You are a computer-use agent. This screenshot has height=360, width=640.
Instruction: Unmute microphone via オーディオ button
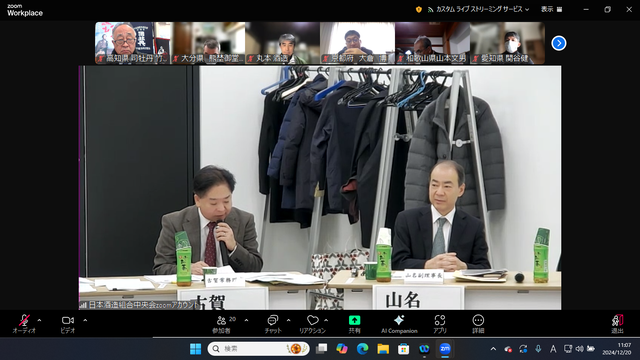click(24, 324)
